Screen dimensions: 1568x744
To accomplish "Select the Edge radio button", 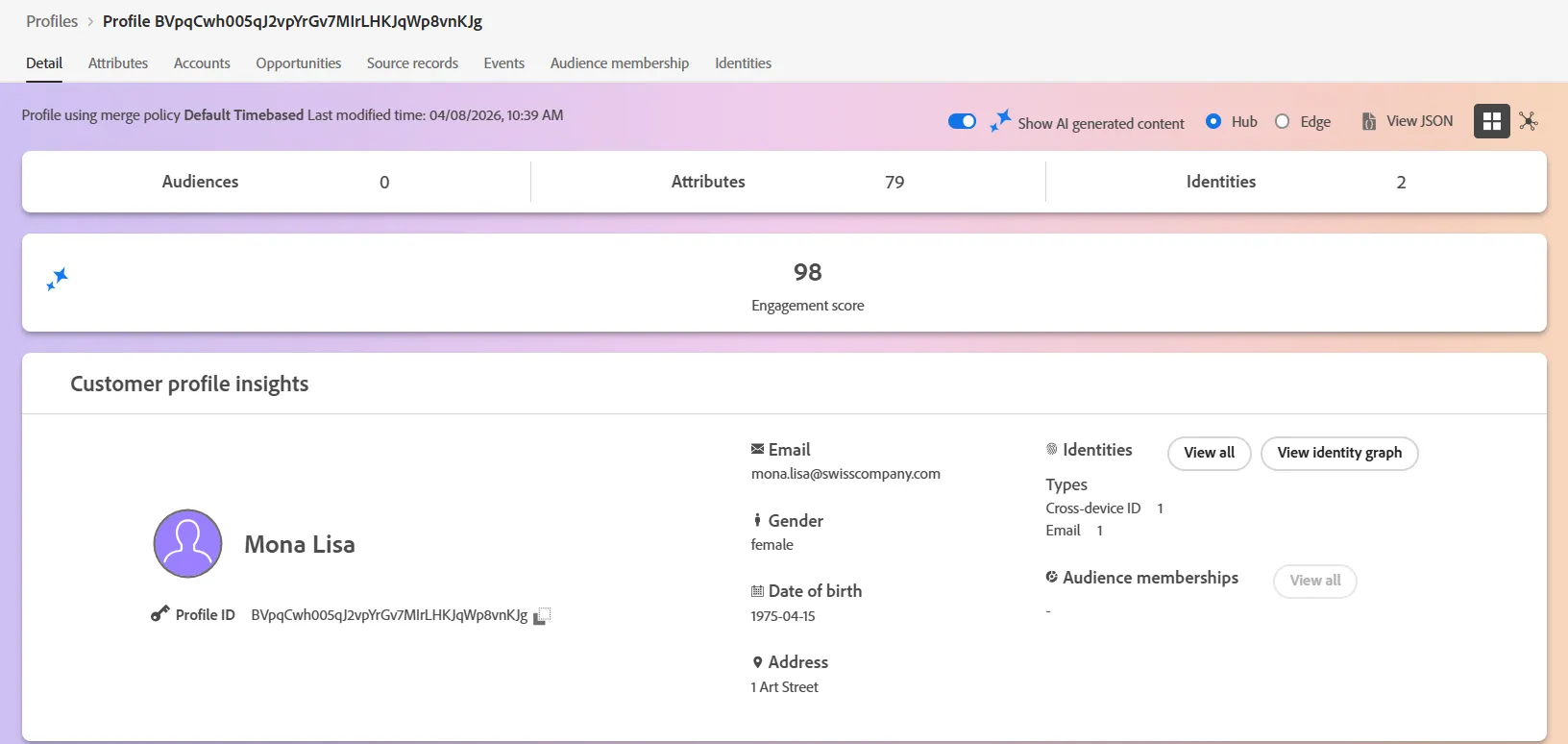I will (x=1282, y=121).
